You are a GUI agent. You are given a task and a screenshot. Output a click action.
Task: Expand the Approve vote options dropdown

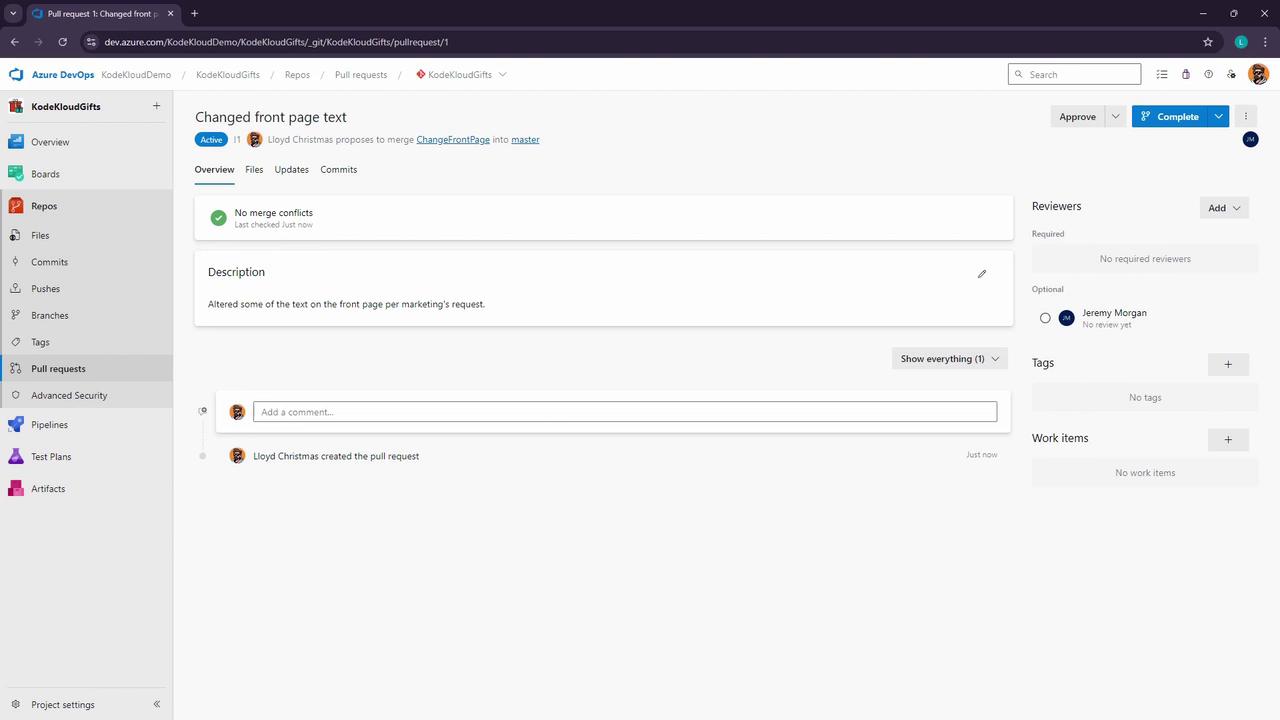(x=1115, y=116)
